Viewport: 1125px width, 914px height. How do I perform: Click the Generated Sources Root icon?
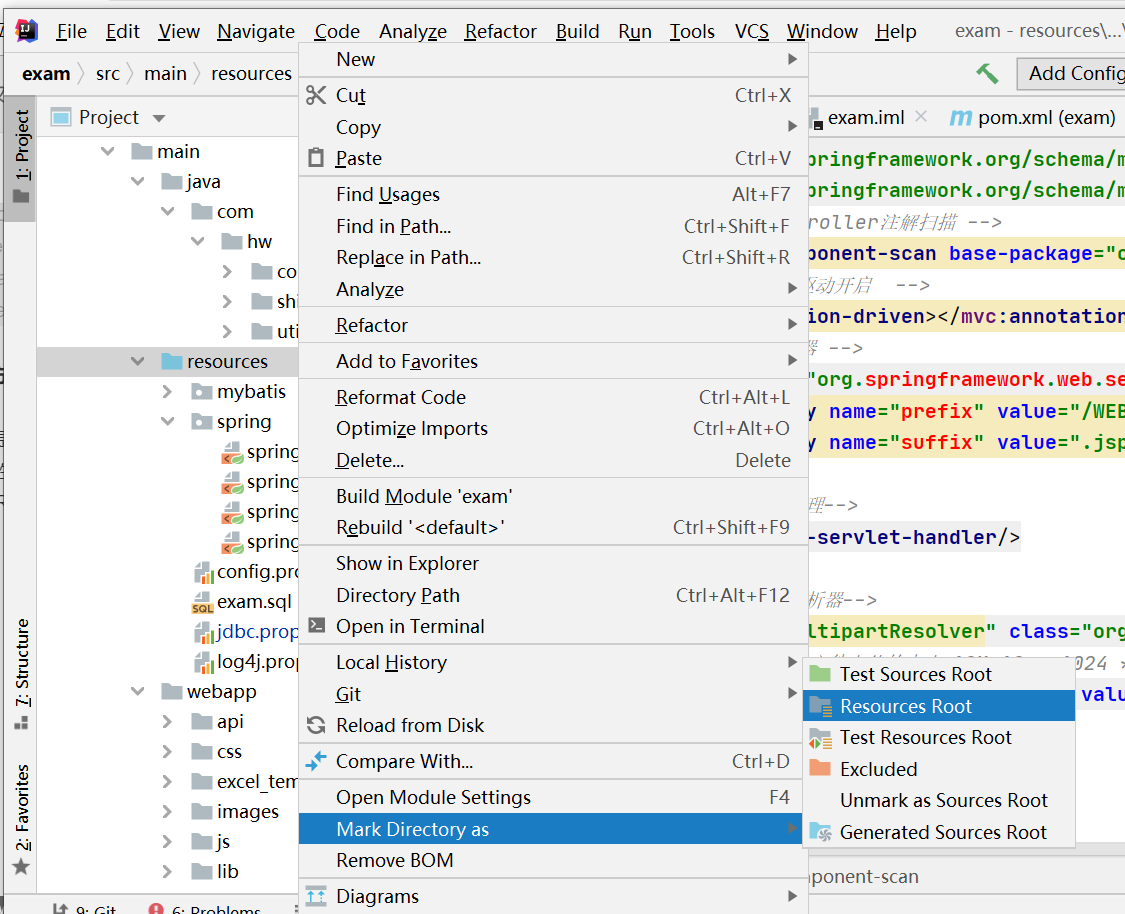820,832
